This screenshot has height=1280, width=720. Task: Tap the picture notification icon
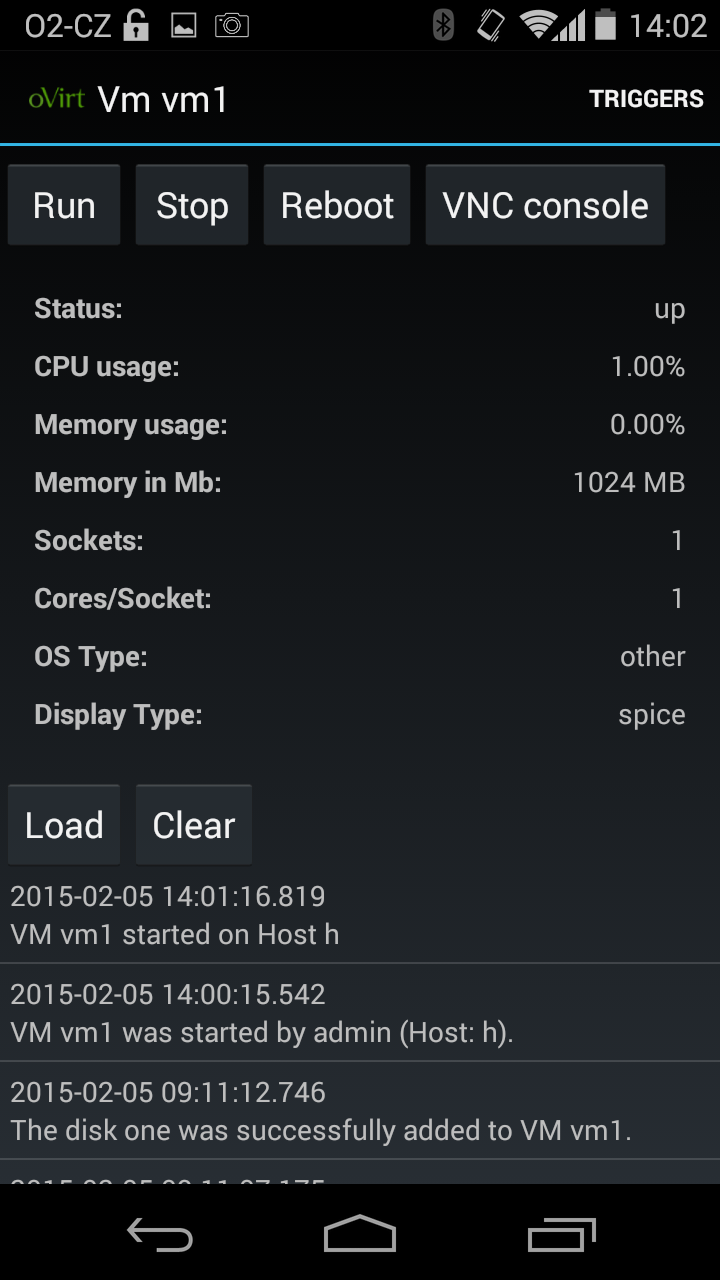click(184, 26)
